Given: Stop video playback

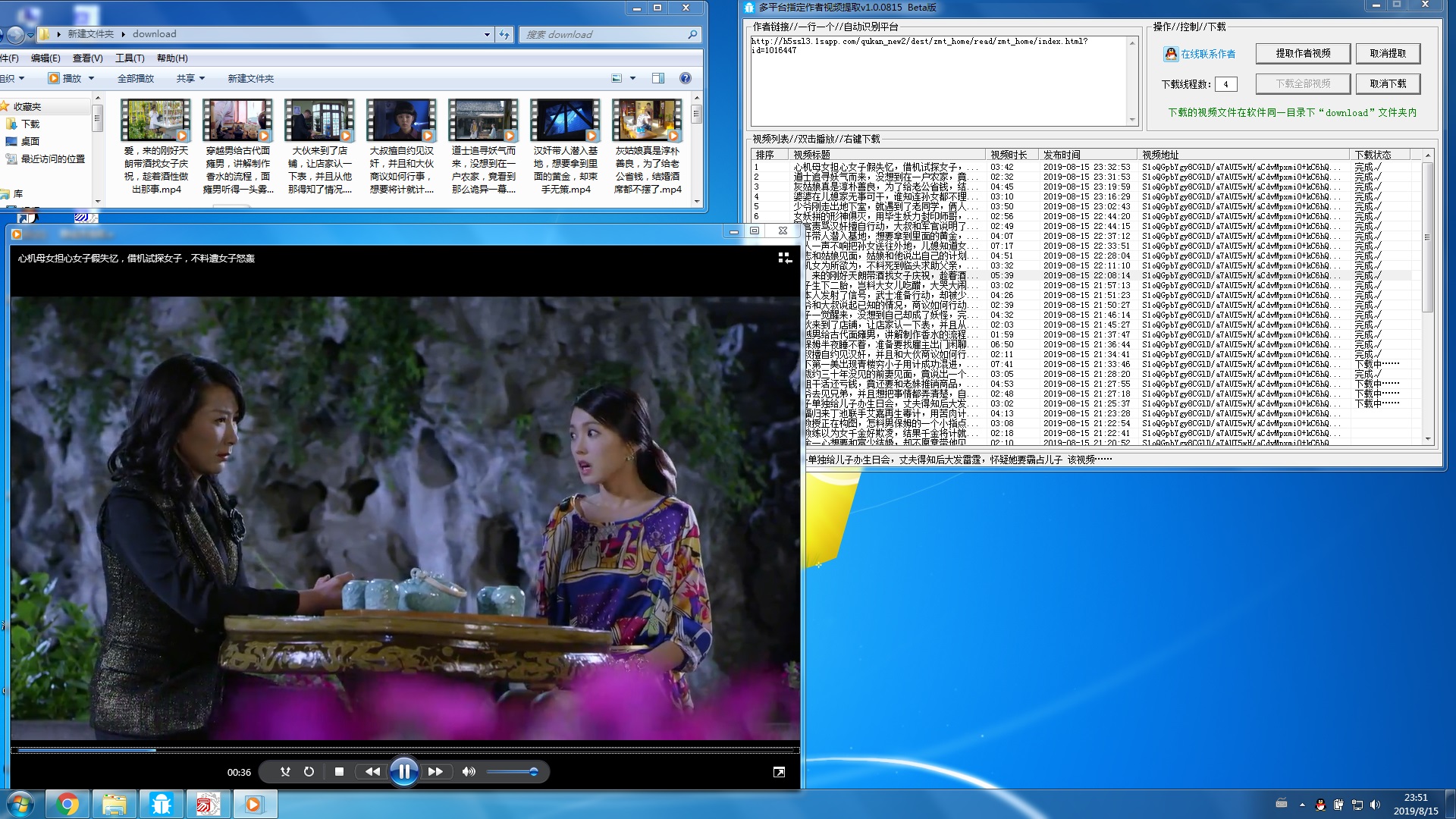Looking at the screenshot, I should tap(339, 772).
